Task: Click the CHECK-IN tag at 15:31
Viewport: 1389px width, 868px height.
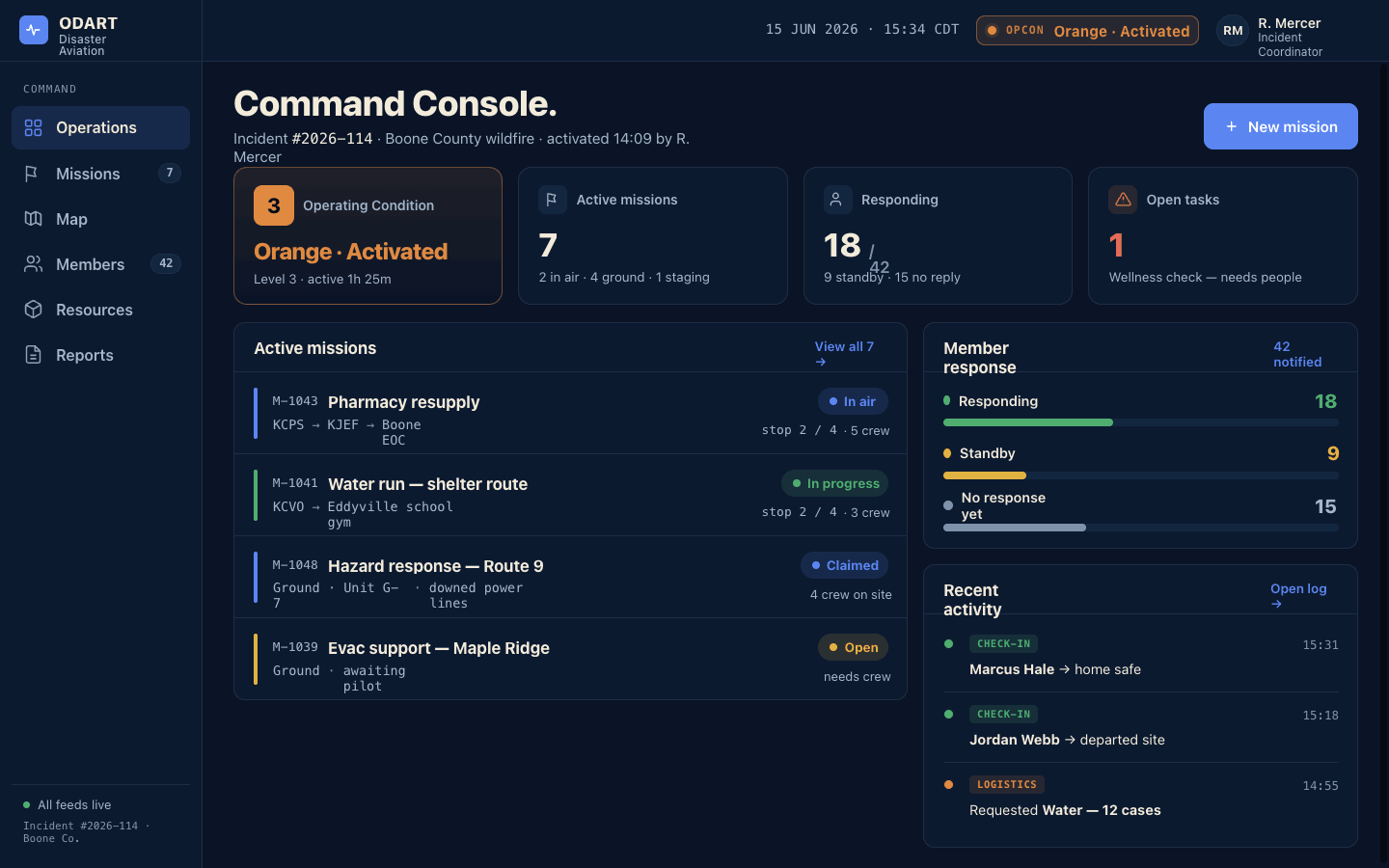Action: tap(1003, 644)
